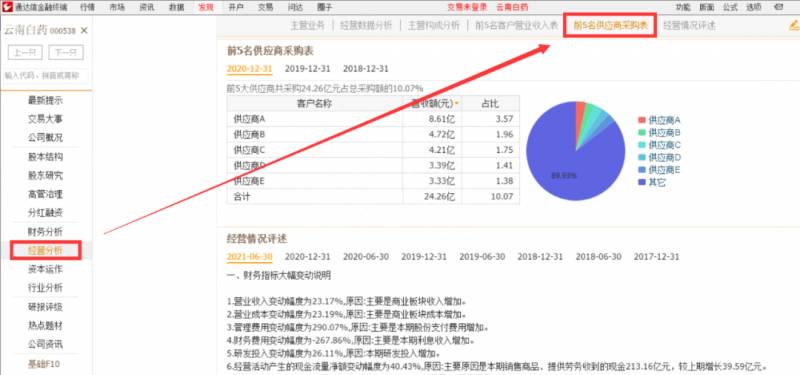Select supplier table date 2019-12-31
Screen dimensions: 800x375
tap(308, 68)
